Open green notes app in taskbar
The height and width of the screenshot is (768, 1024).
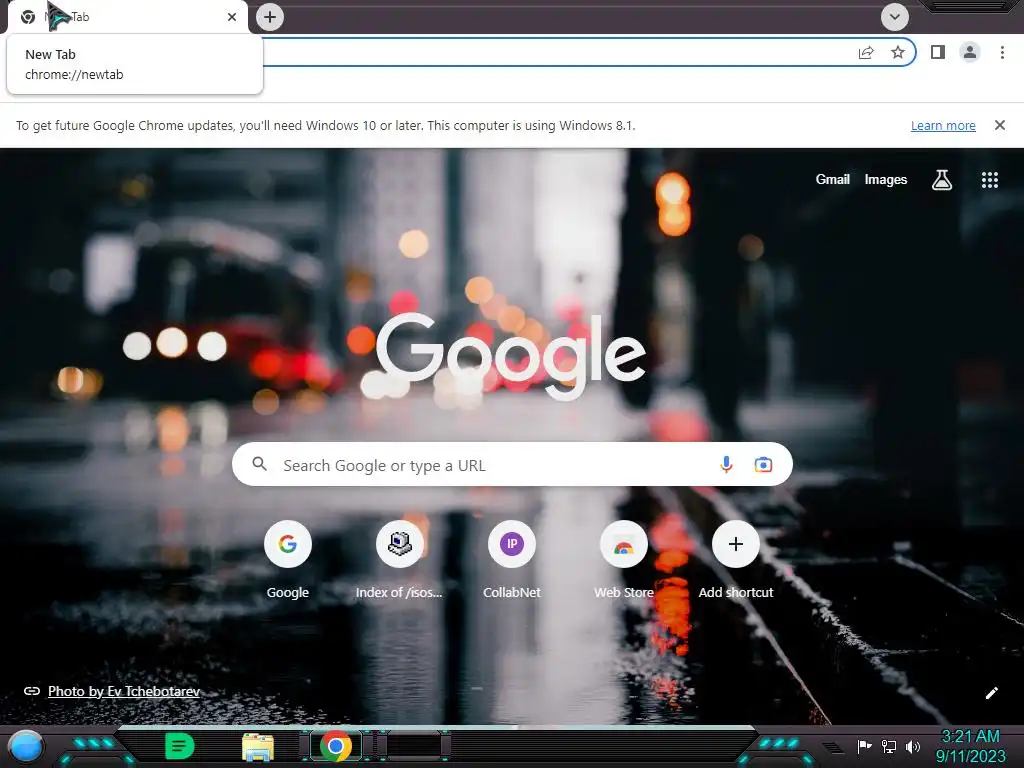pos(179,746)
